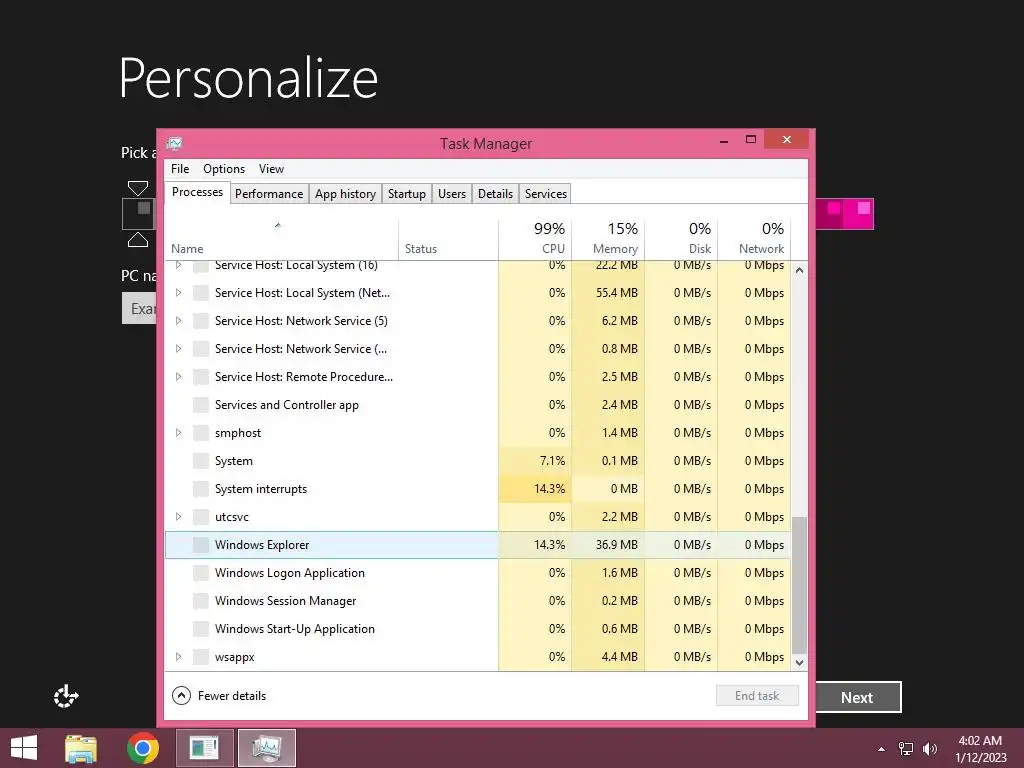Open File Explorer from the taskbar
This screenshot has height=768, width=1024.
click(x=81, y=748)
